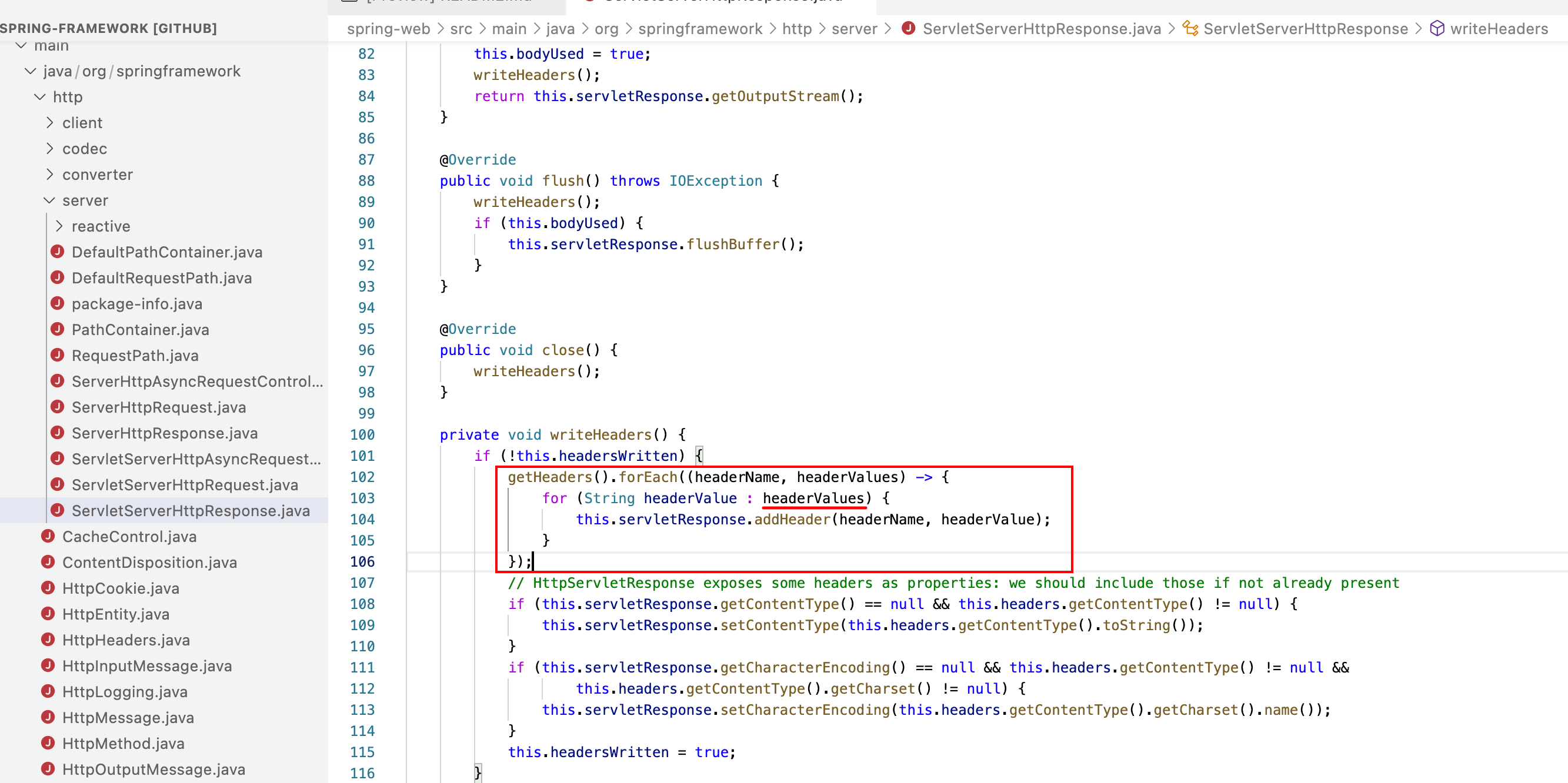1568x783 pixels.
Task: Click line number 96 in gutter
Action: click(366, 350)
